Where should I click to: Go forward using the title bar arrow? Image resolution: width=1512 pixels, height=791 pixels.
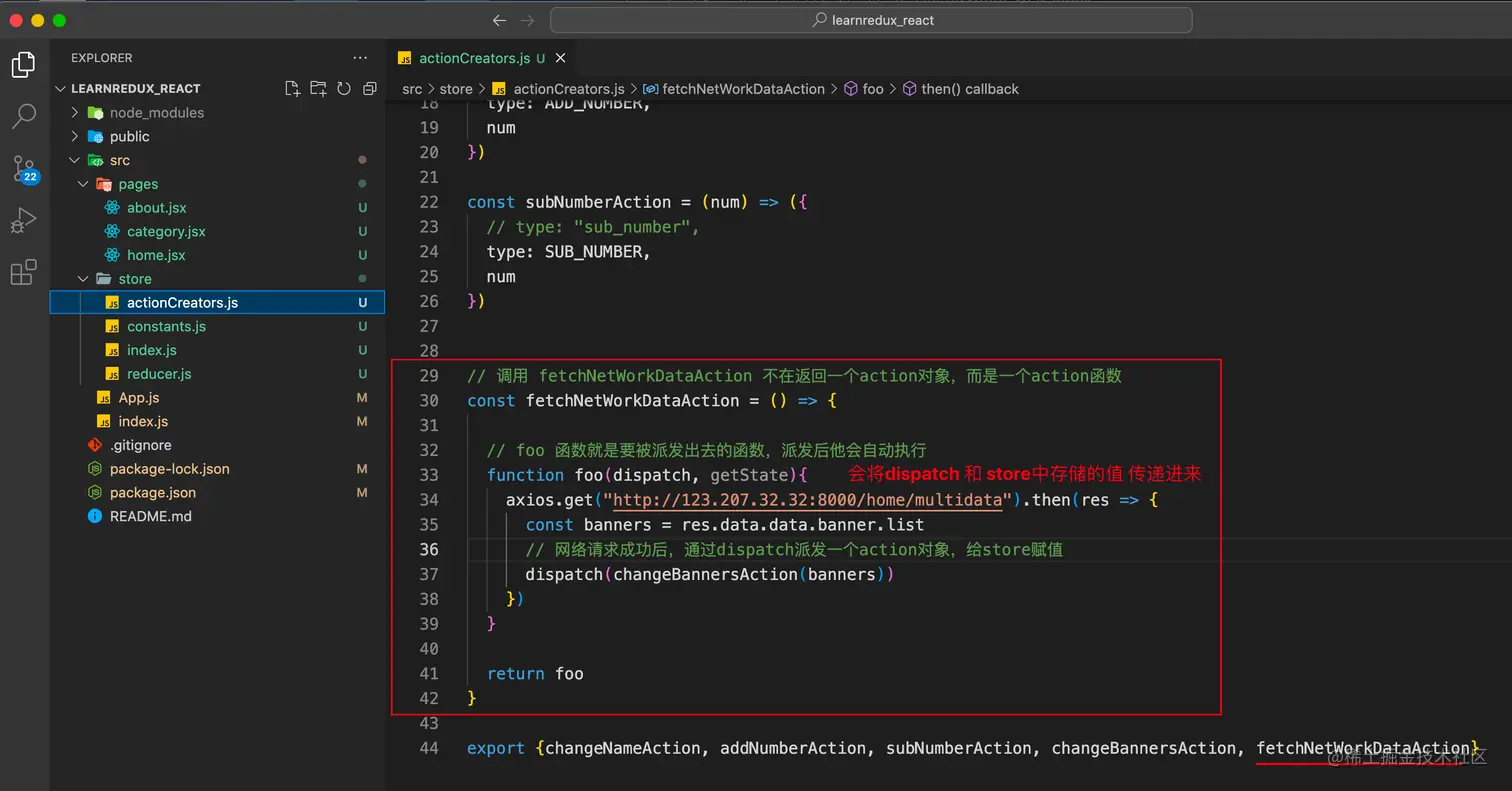click(528, 20)
